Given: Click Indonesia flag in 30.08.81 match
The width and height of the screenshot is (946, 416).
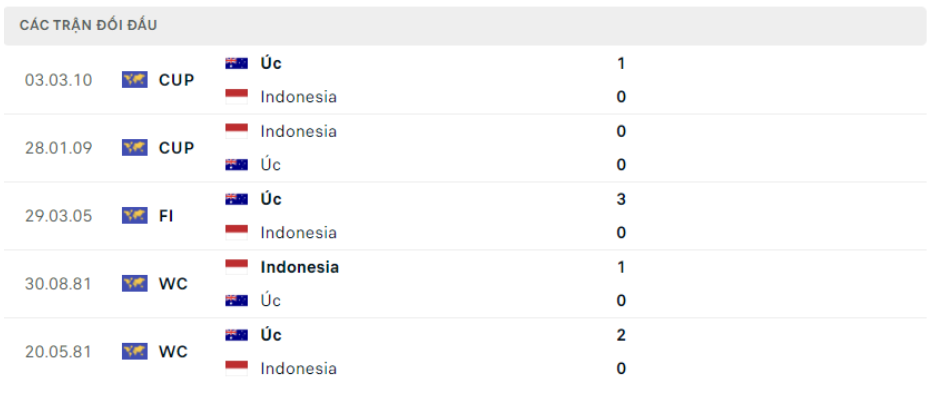Looking at the screenshot, I should [x=236, y=267].
